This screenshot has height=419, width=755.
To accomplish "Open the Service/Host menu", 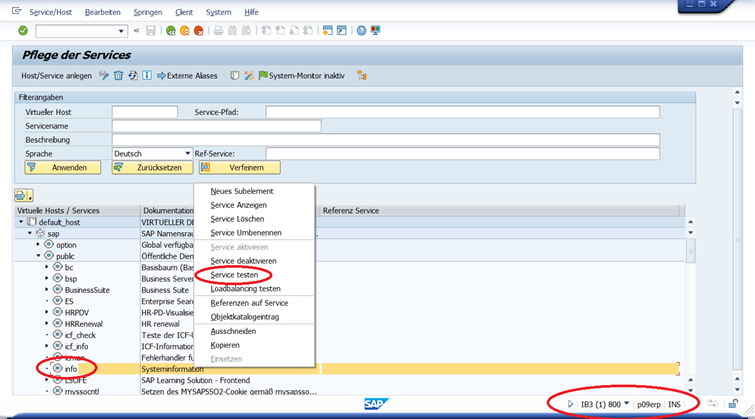I will point(51,12).
